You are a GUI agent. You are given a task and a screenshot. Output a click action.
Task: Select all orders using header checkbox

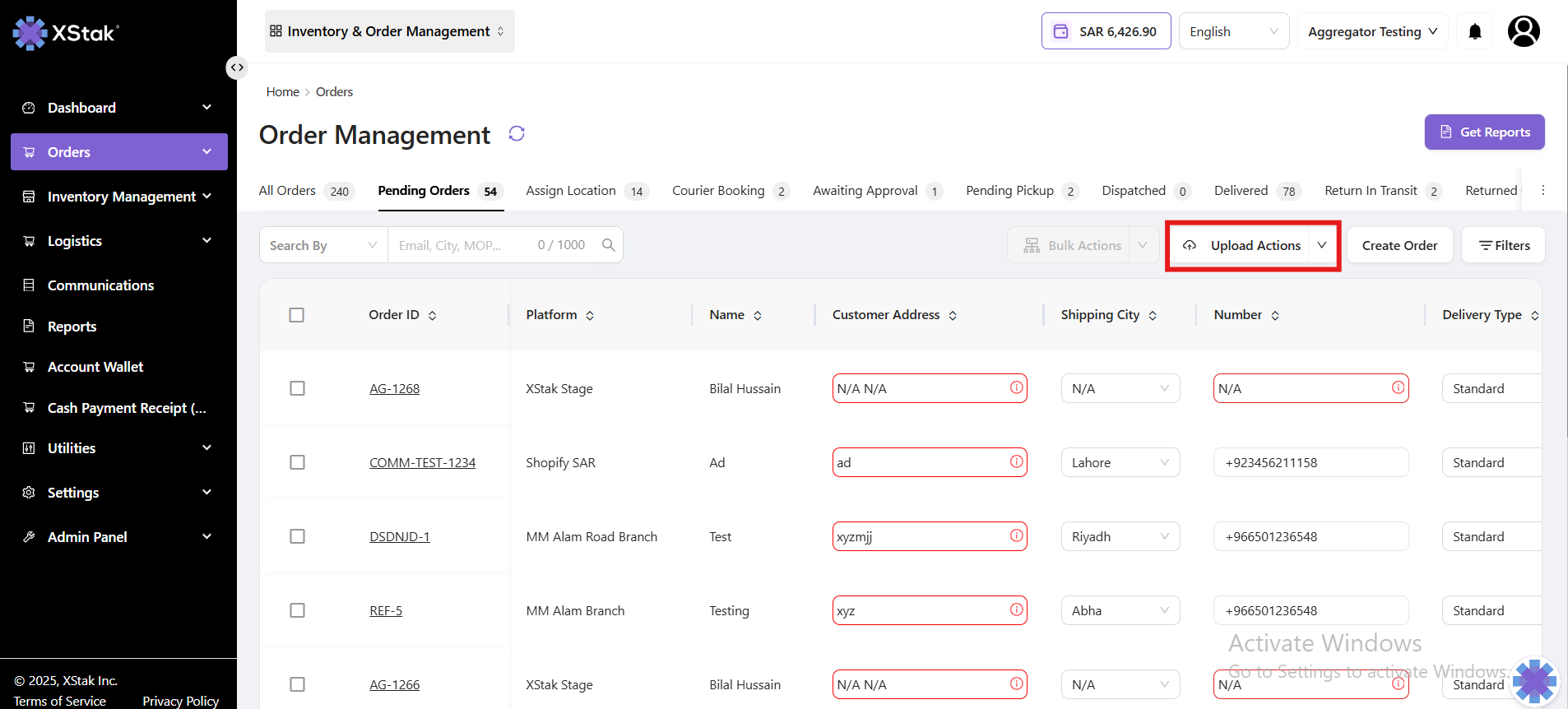[x=297, y=315]
